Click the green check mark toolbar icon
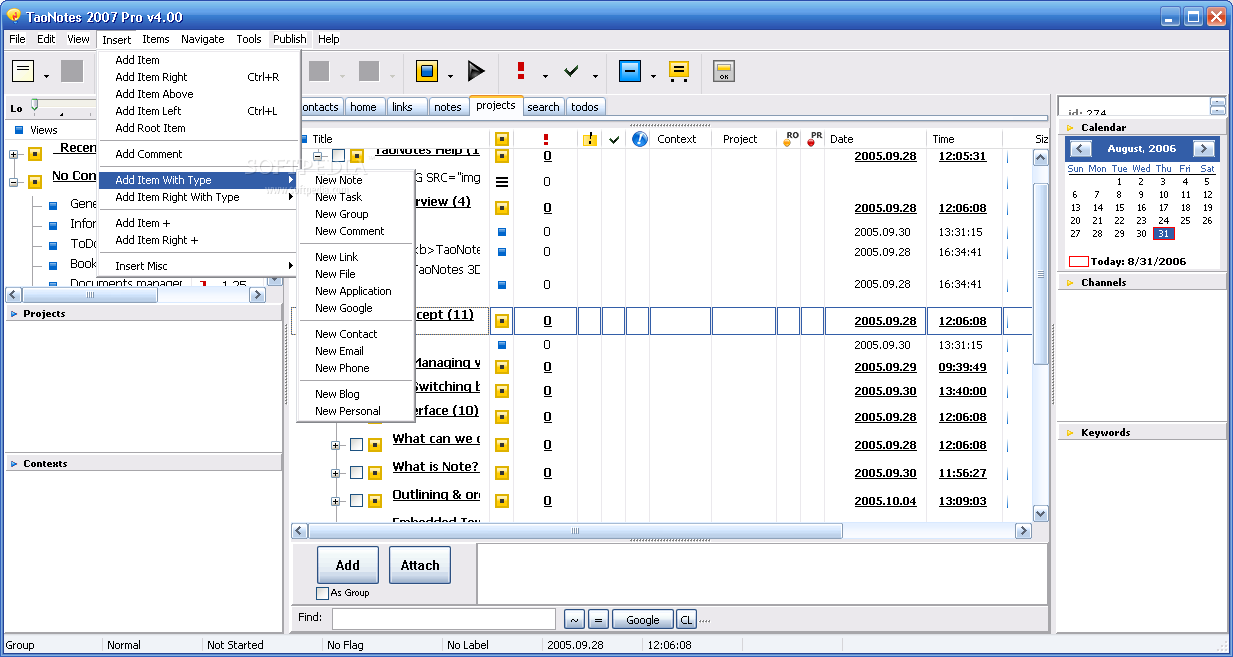This screenshot has height=657, width=1233. (x=572, y=71)
